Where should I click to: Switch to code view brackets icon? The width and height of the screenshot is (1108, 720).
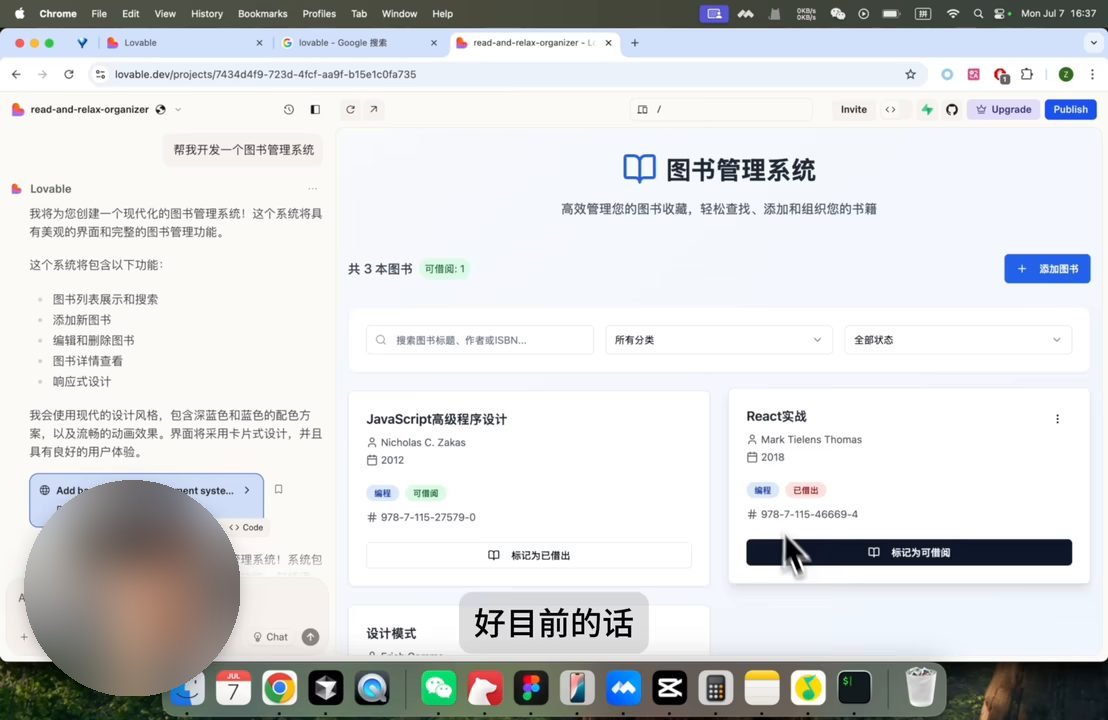(x=890, y=110)
